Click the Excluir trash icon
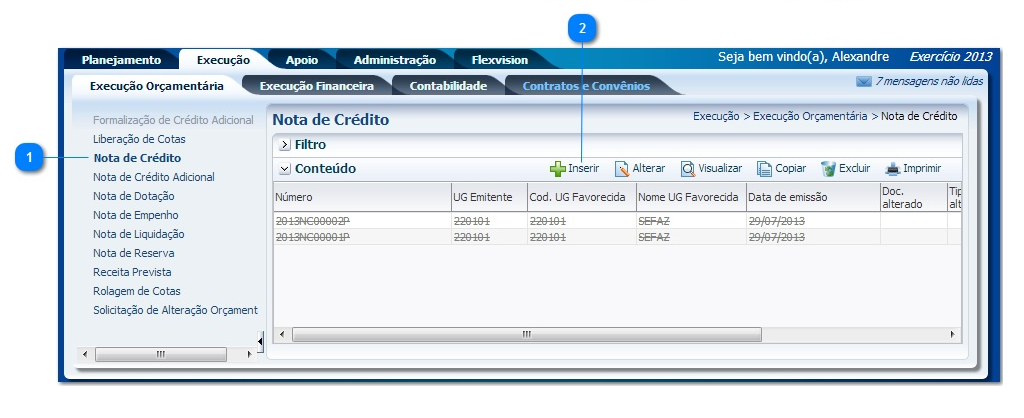The width and height of the screenshot is (1024, 418). (828, 169)
